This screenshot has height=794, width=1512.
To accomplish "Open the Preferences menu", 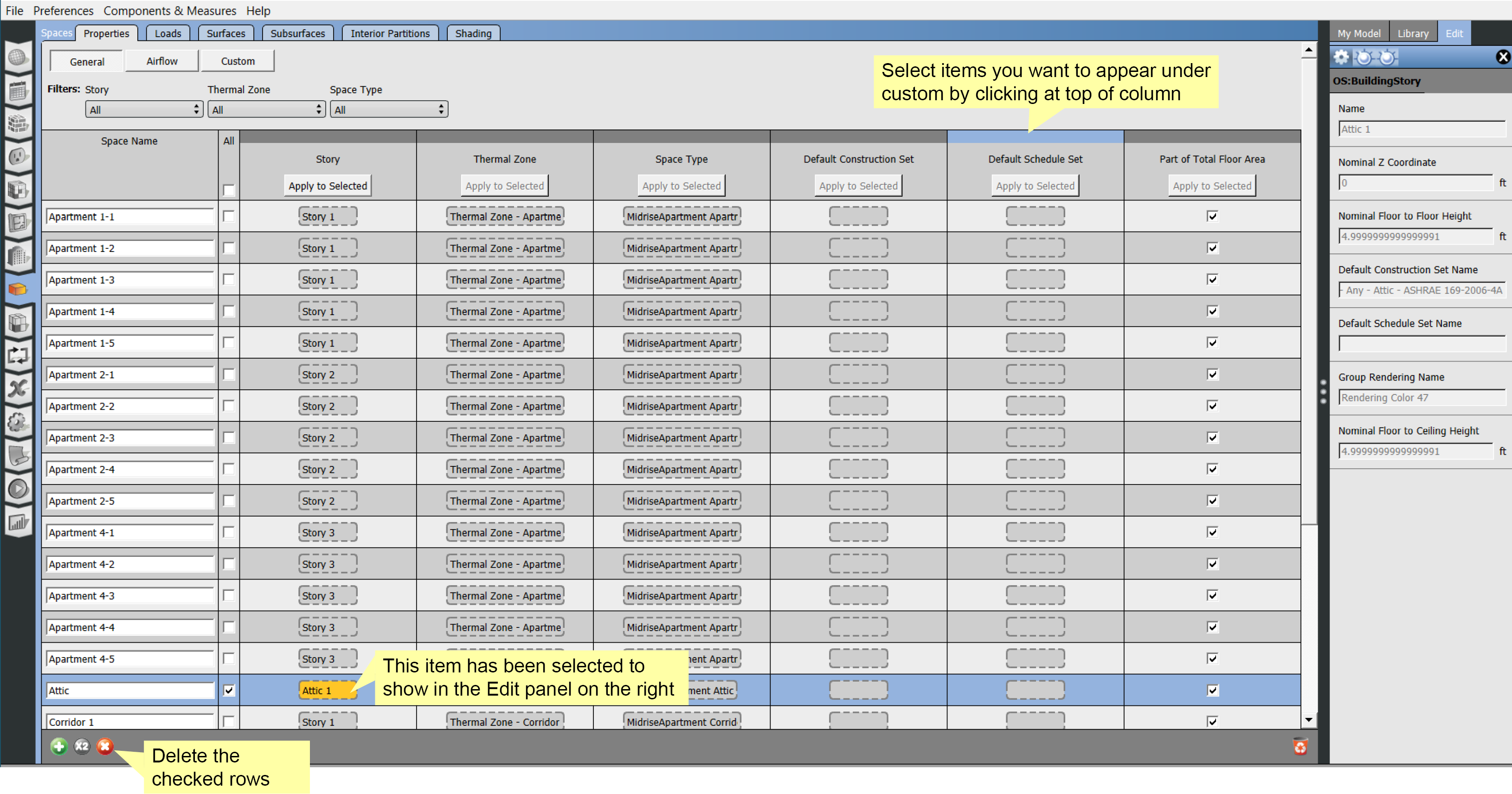I will [x=63, y=11].
